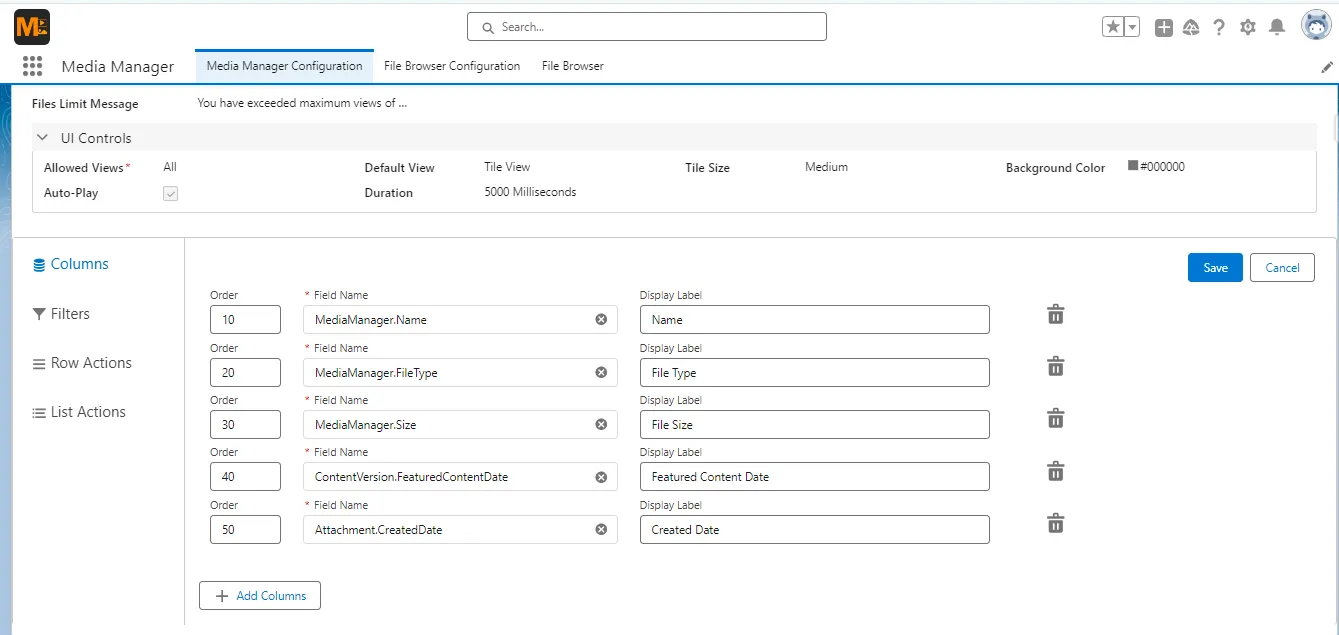Switch to File Browser Configuration tab
Image resolution: width=1339 pixels, height=635 pixels.
point(452,66)
